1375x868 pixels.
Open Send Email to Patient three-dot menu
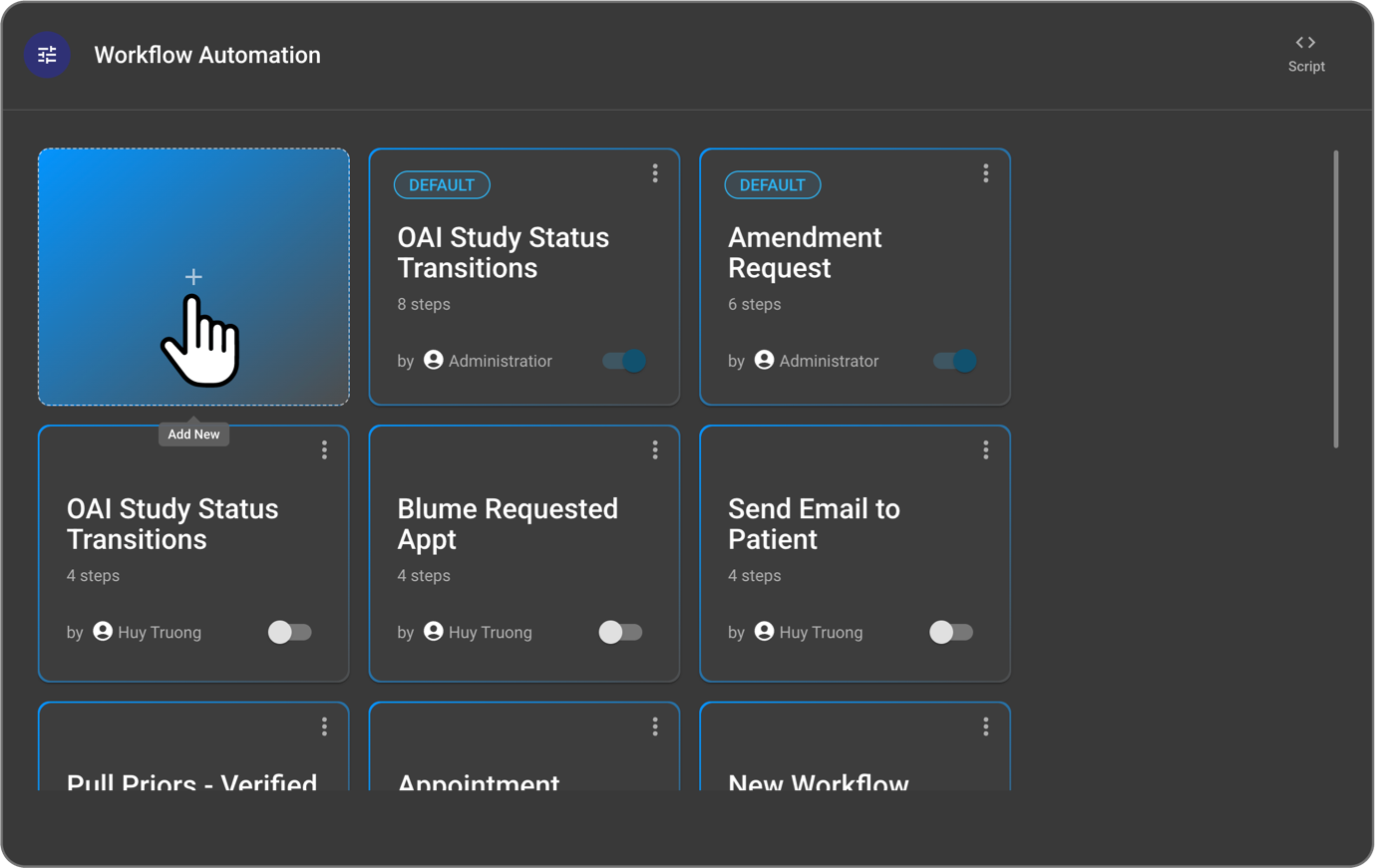coord(985,450)
